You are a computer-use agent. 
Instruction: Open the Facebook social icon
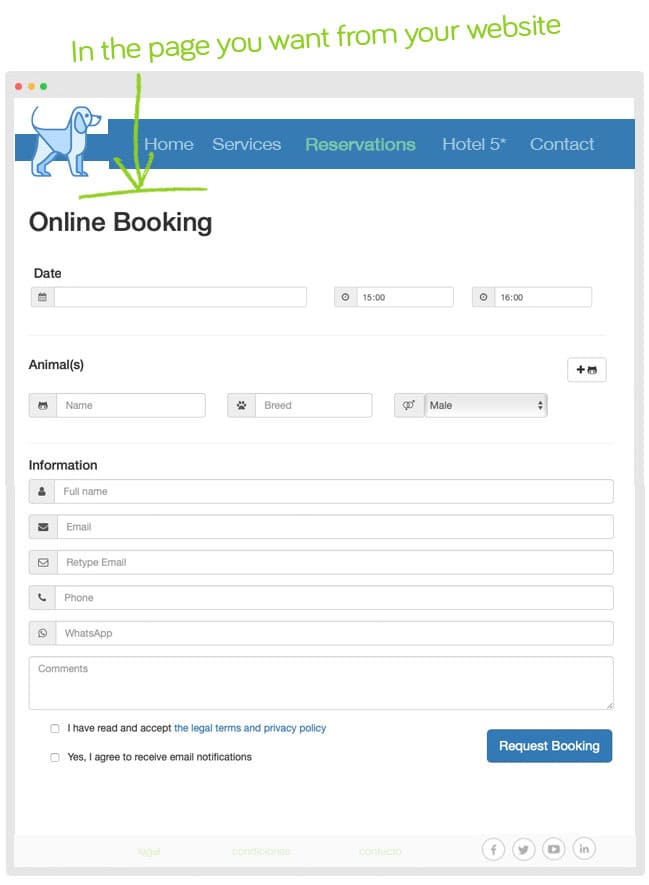[493, 849]
